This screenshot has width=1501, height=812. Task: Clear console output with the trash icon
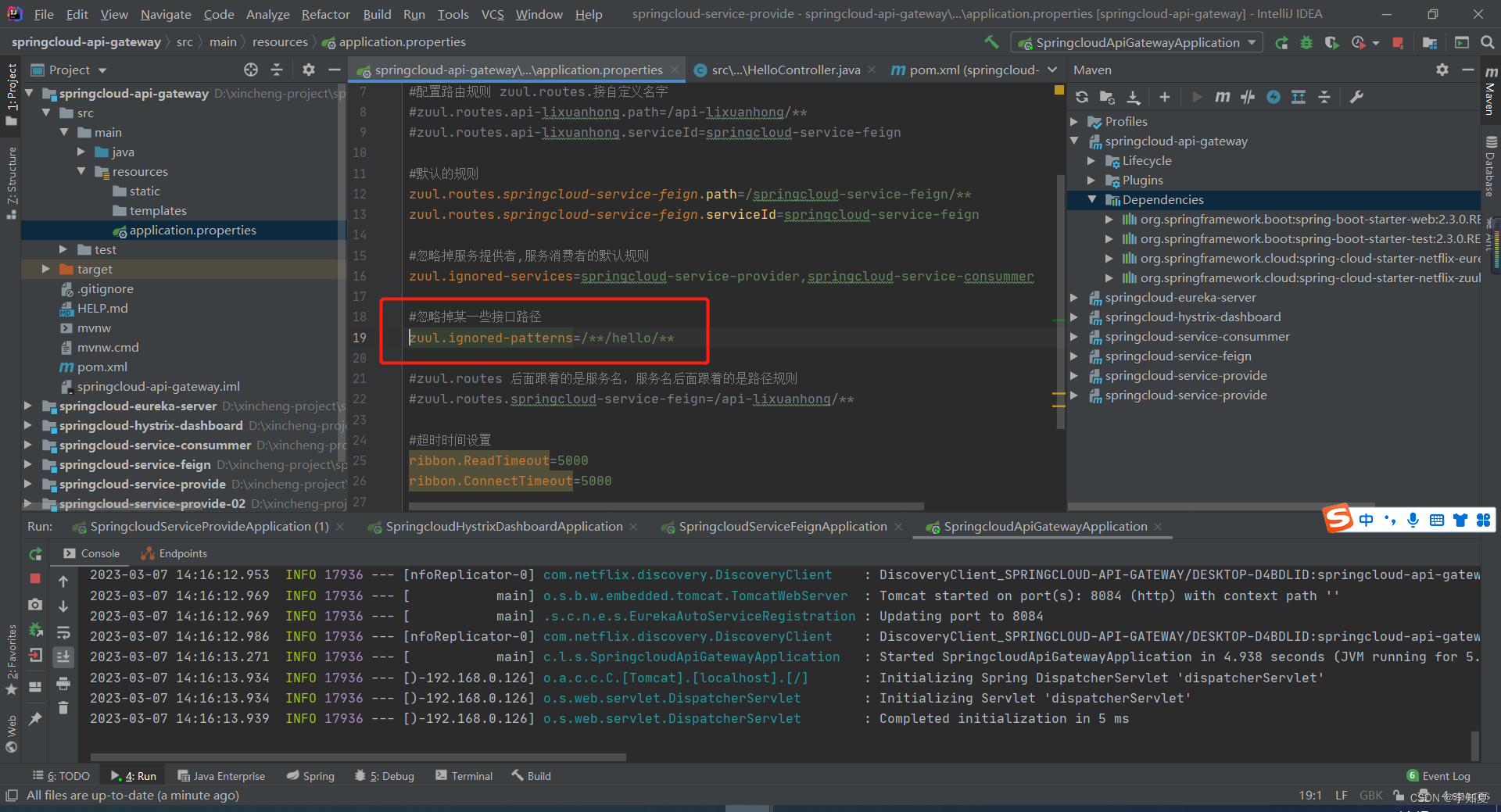(63, 708)
